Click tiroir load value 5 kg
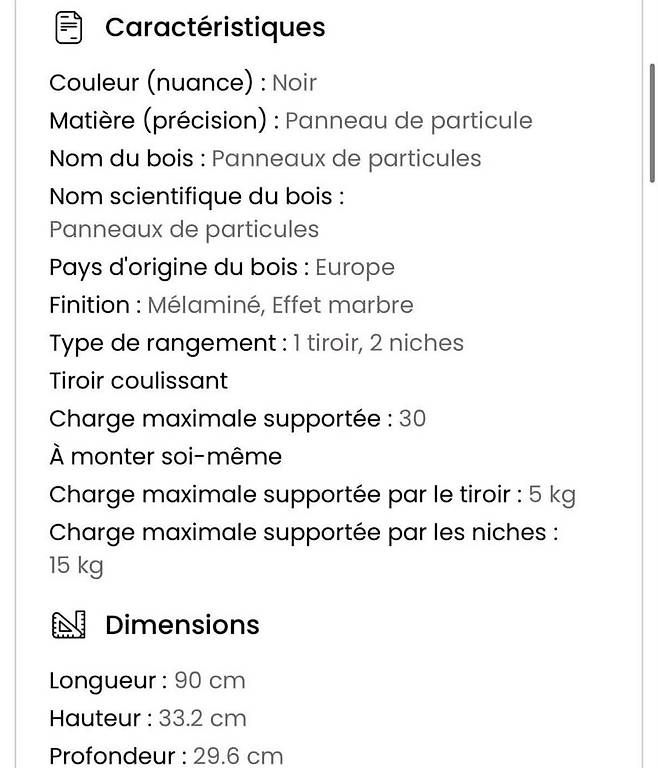The image size is (658, 768). [x=552, y=495]
